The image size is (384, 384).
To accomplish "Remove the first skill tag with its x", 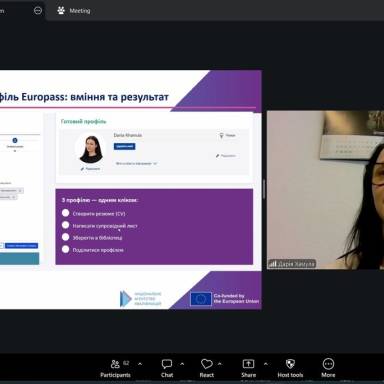I will tap(20, 191).
